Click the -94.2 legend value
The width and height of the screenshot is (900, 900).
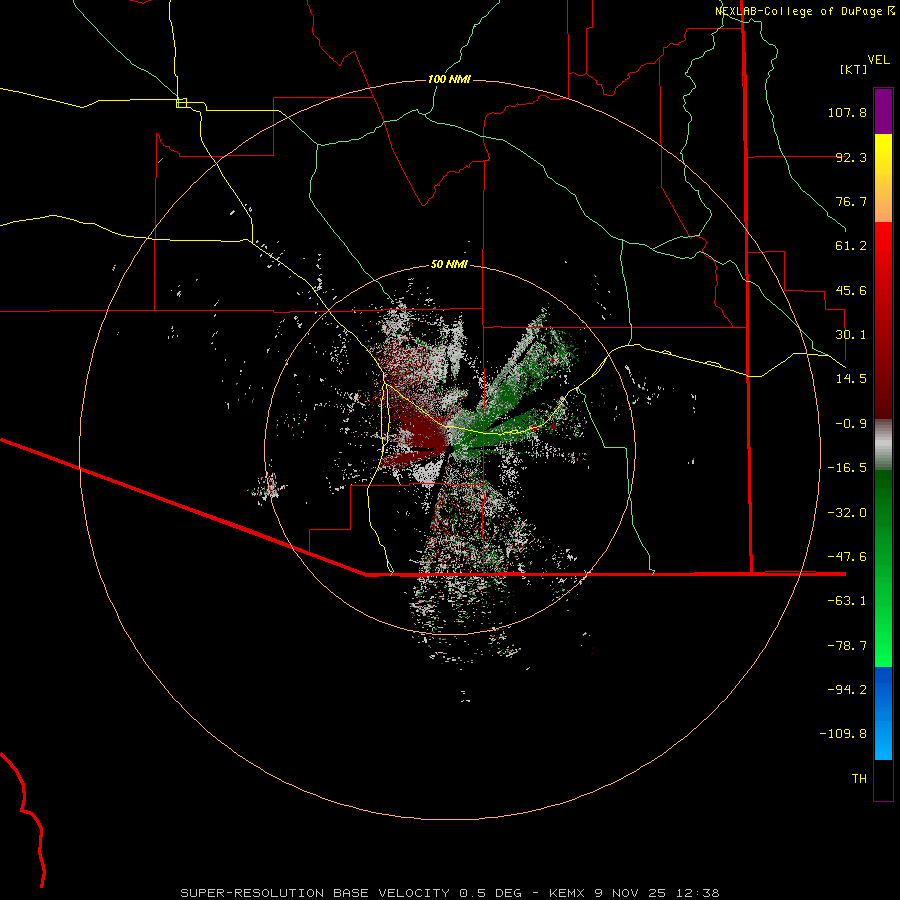[x=847, y=690]
